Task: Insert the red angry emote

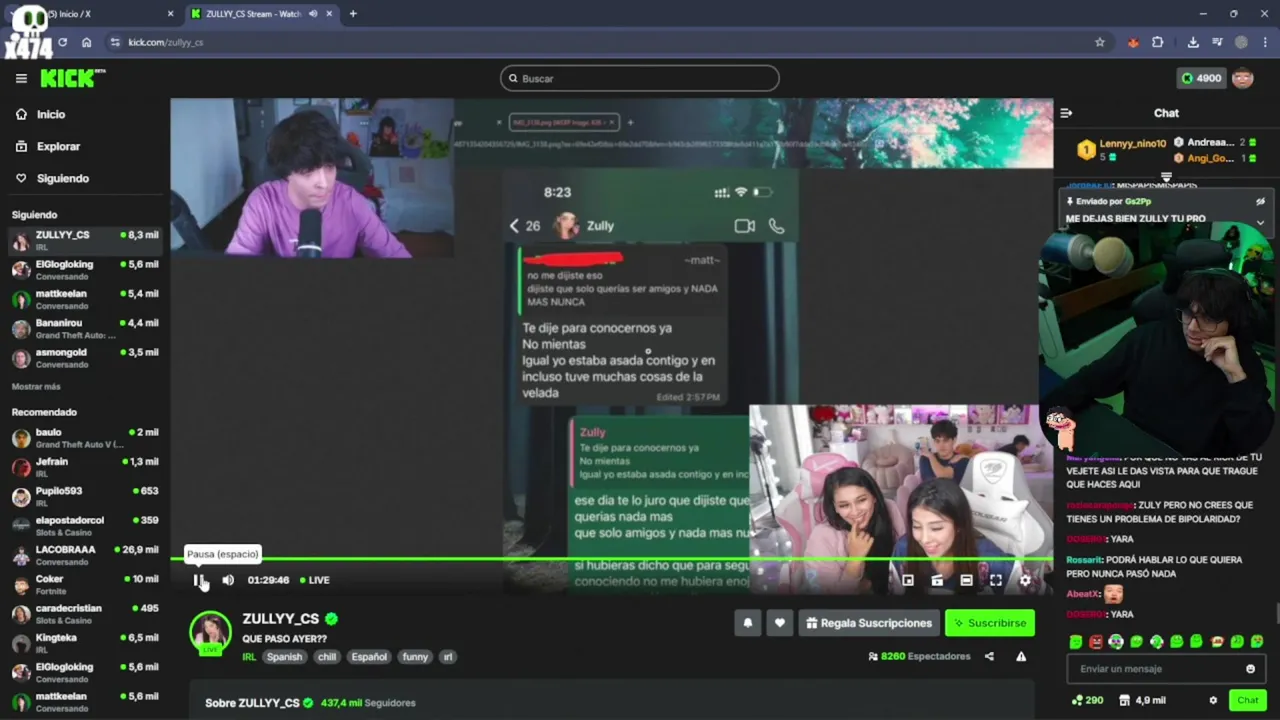Action: [x=1096, y=642]
